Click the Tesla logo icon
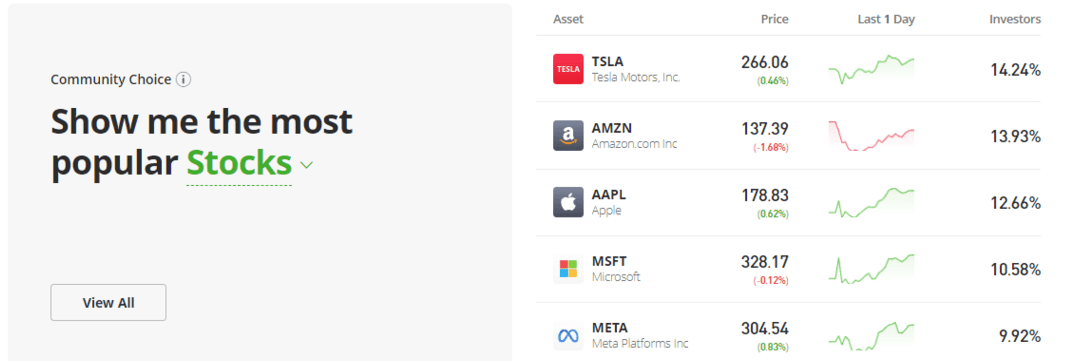Image resolution: width=1084 pixels, height=361 pixels. pos(568,69)
